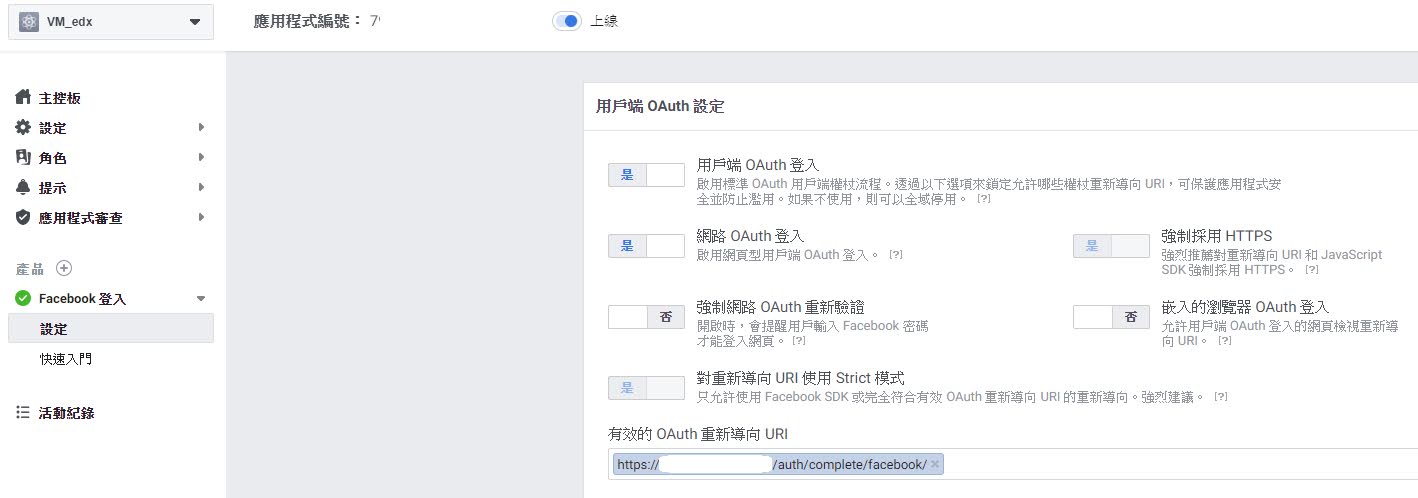Toggle 對重新導向 URI 使用 Strict 模式 switch

[x=646, y=388]
